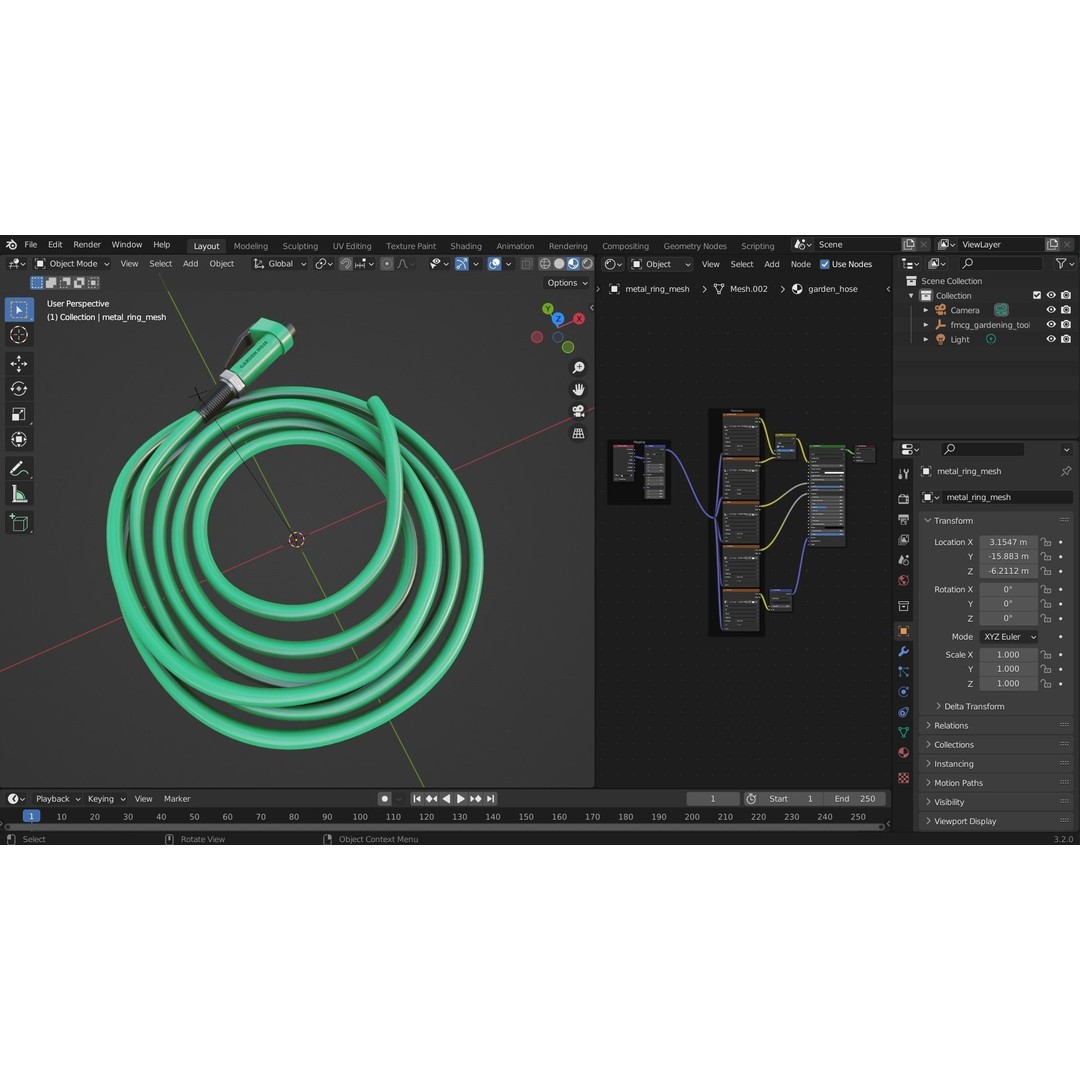Open the XYZ Euler rotation mode dropdown
Image resolution: width=1080 pixels, height=1080 pixels.
(1009, 637)
